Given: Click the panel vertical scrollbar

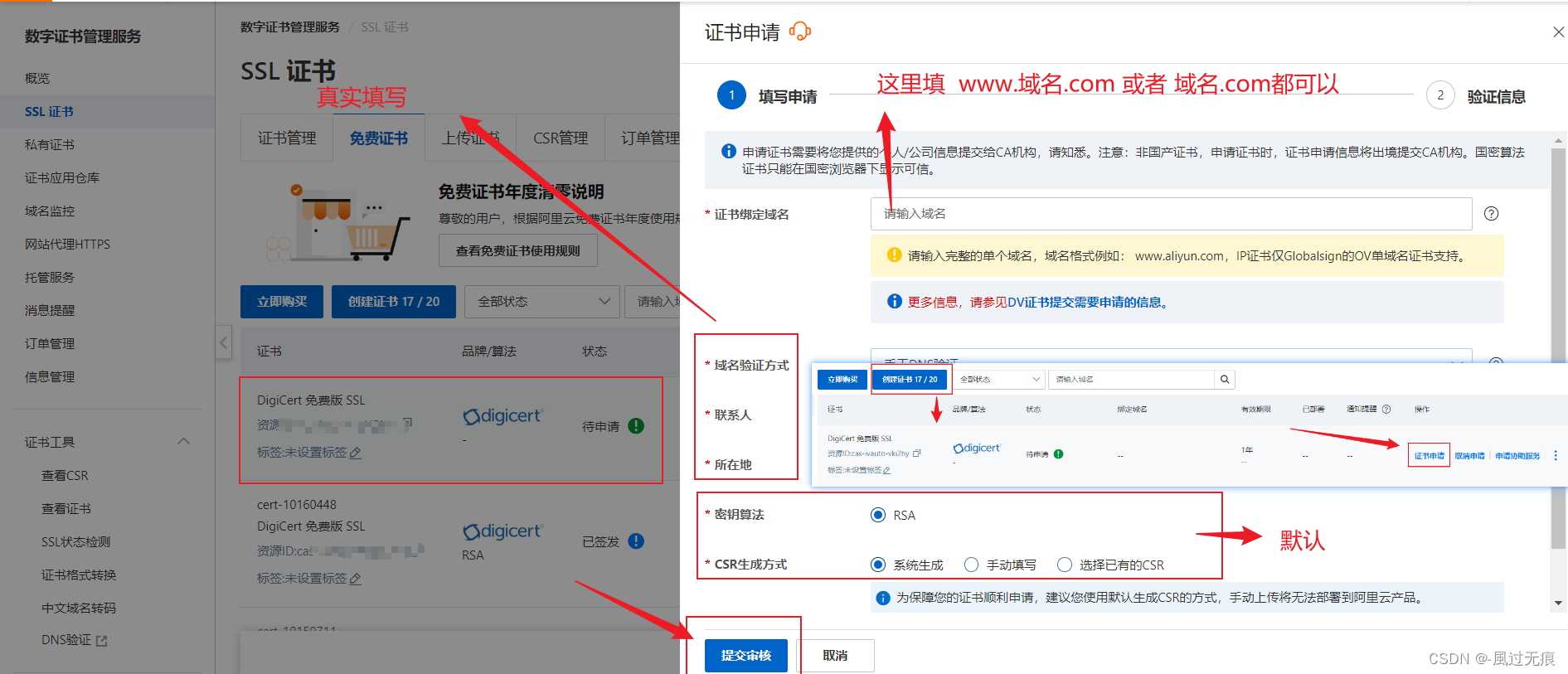Looking at the screenshot, I should pos(1558,348).
